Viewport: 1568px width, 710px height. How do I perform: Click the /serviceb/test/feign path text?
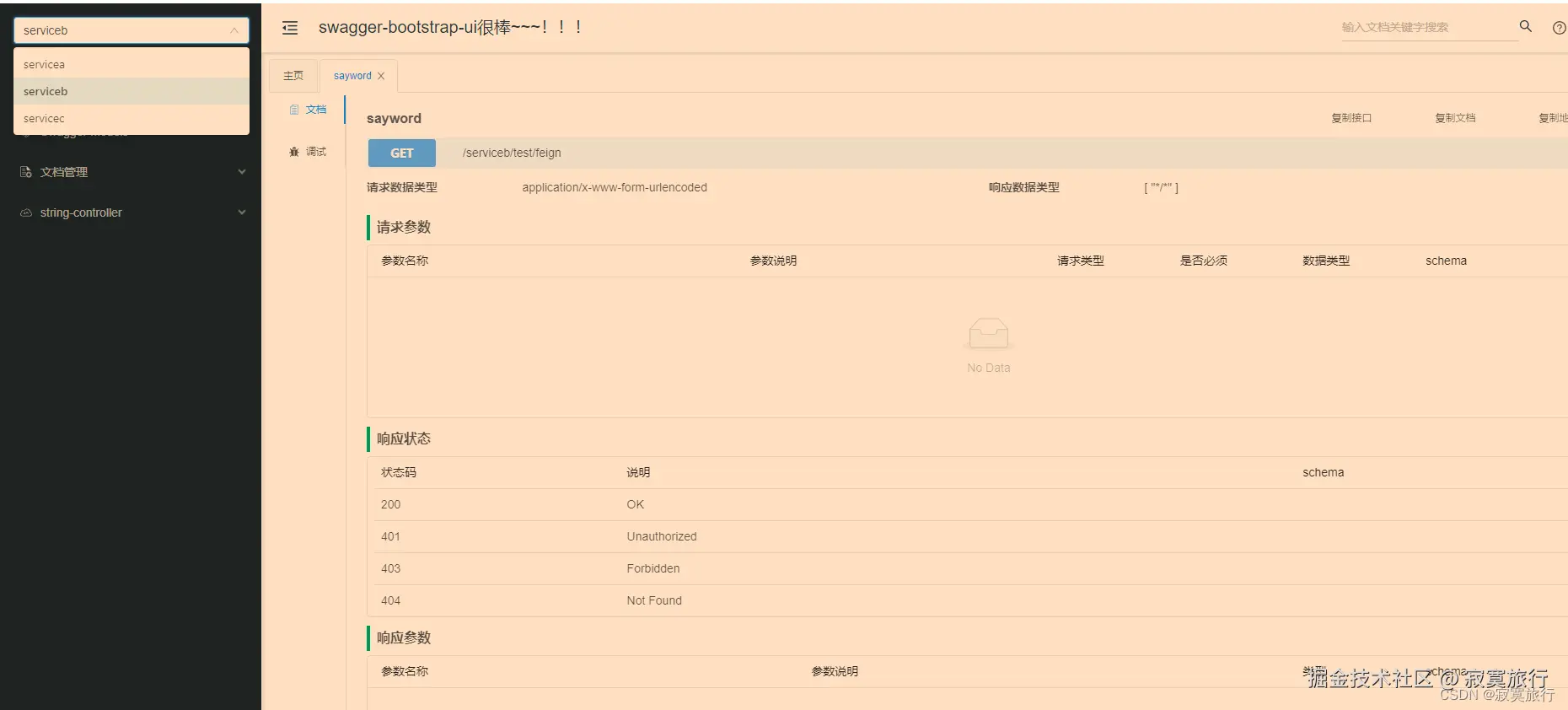[x=512, y=153]
